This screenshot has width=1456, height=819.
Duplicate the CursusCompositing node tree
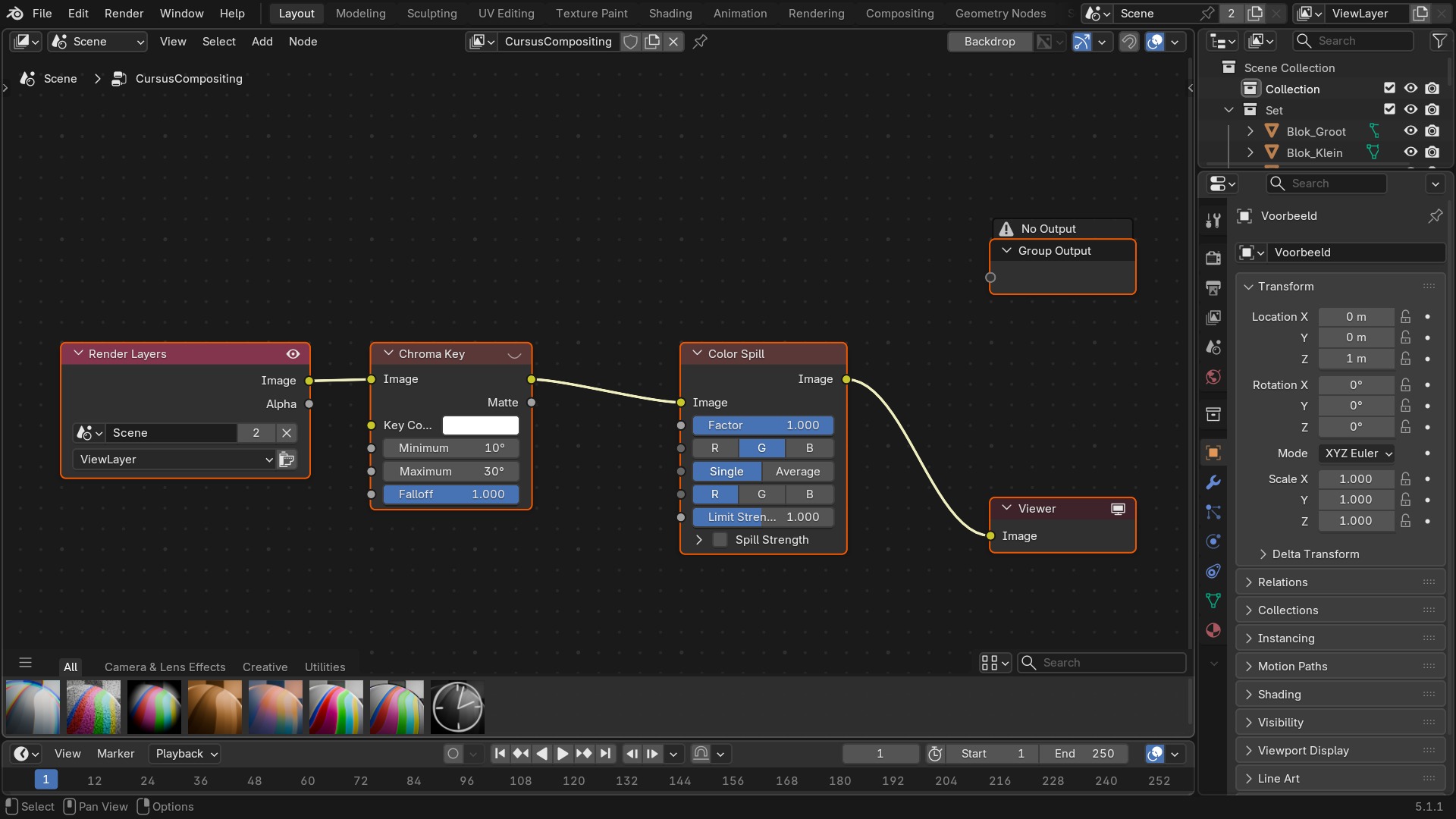click(652, 42)
